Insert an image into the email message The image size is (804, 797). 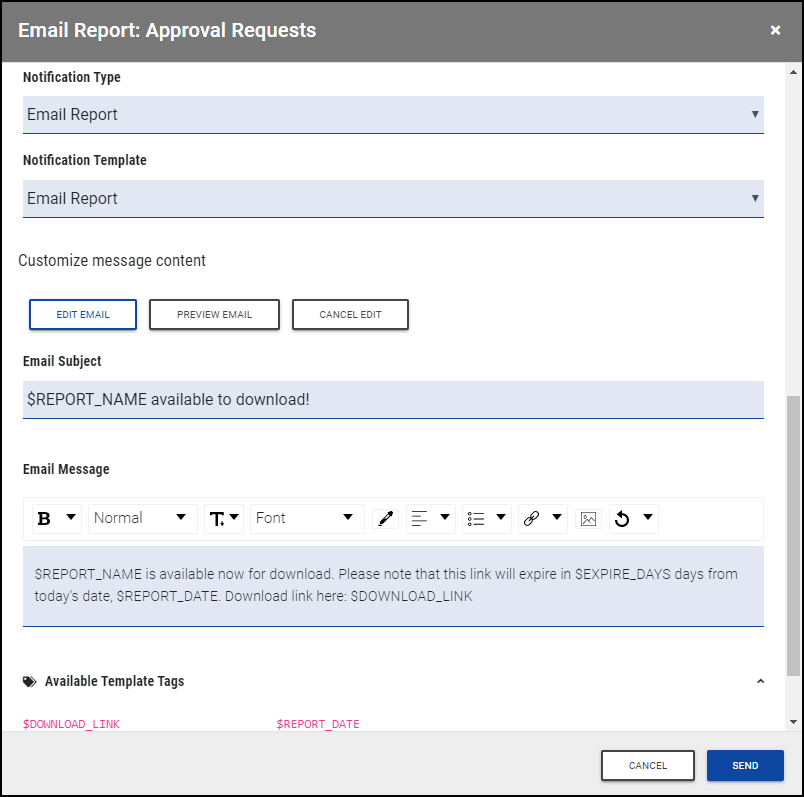(588, 518)
